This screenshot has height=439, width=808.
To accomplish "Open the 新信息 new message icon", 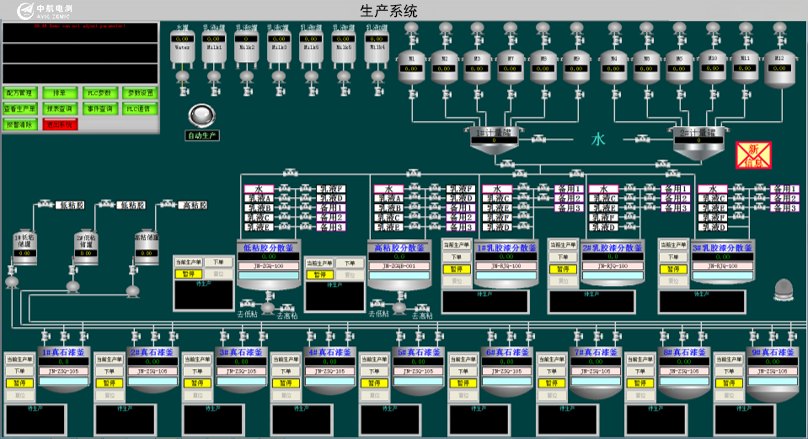I will pyautogui.click(x=753, y=155).
